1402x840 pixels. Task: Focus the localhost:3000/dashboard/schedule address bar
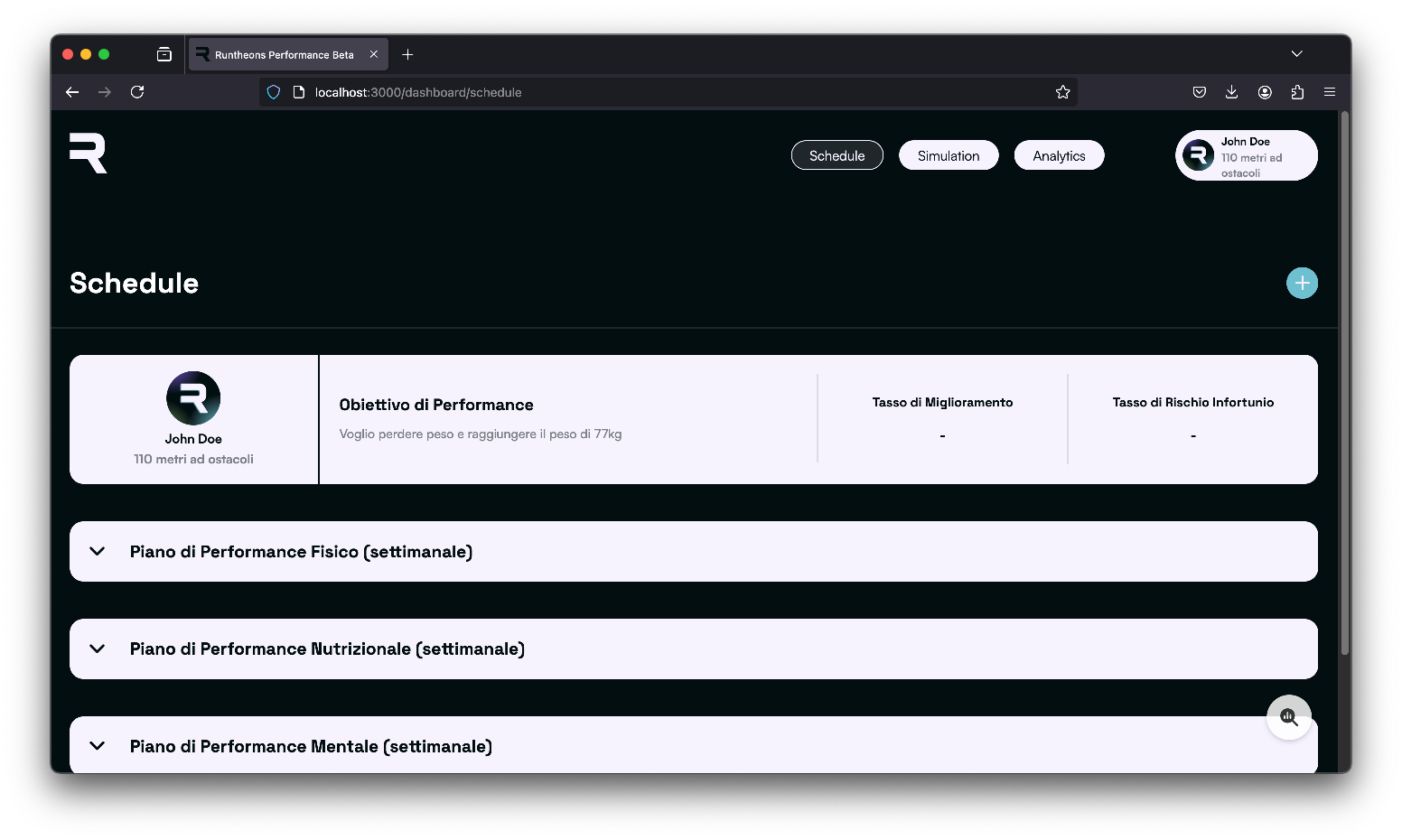pos(668,92)
